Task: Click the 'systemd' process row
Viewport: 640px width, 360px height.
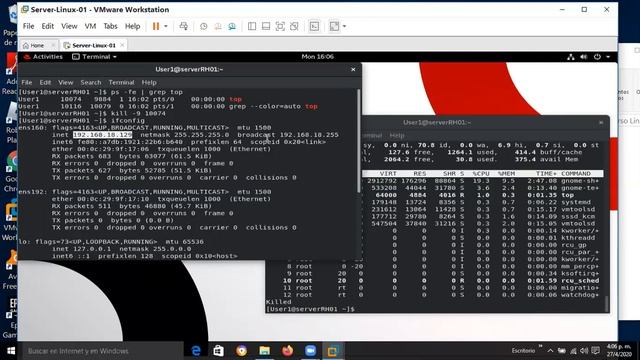Action: click(x=482, y=202)
